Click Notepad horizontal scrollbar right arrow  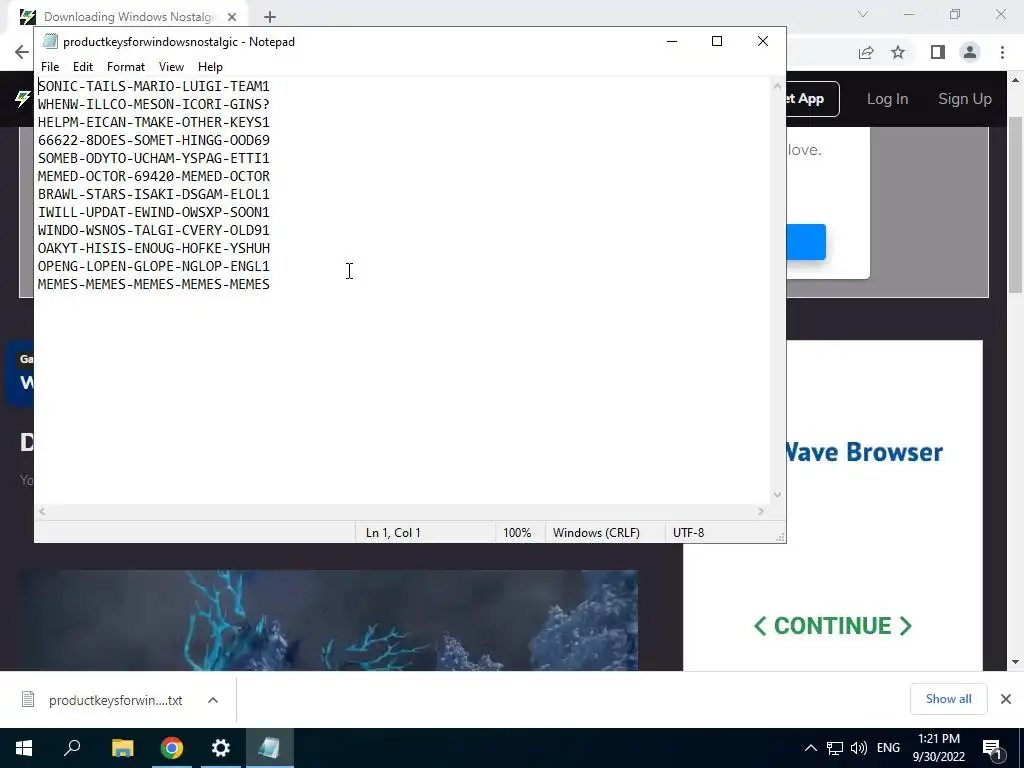(x=761, y=511)
